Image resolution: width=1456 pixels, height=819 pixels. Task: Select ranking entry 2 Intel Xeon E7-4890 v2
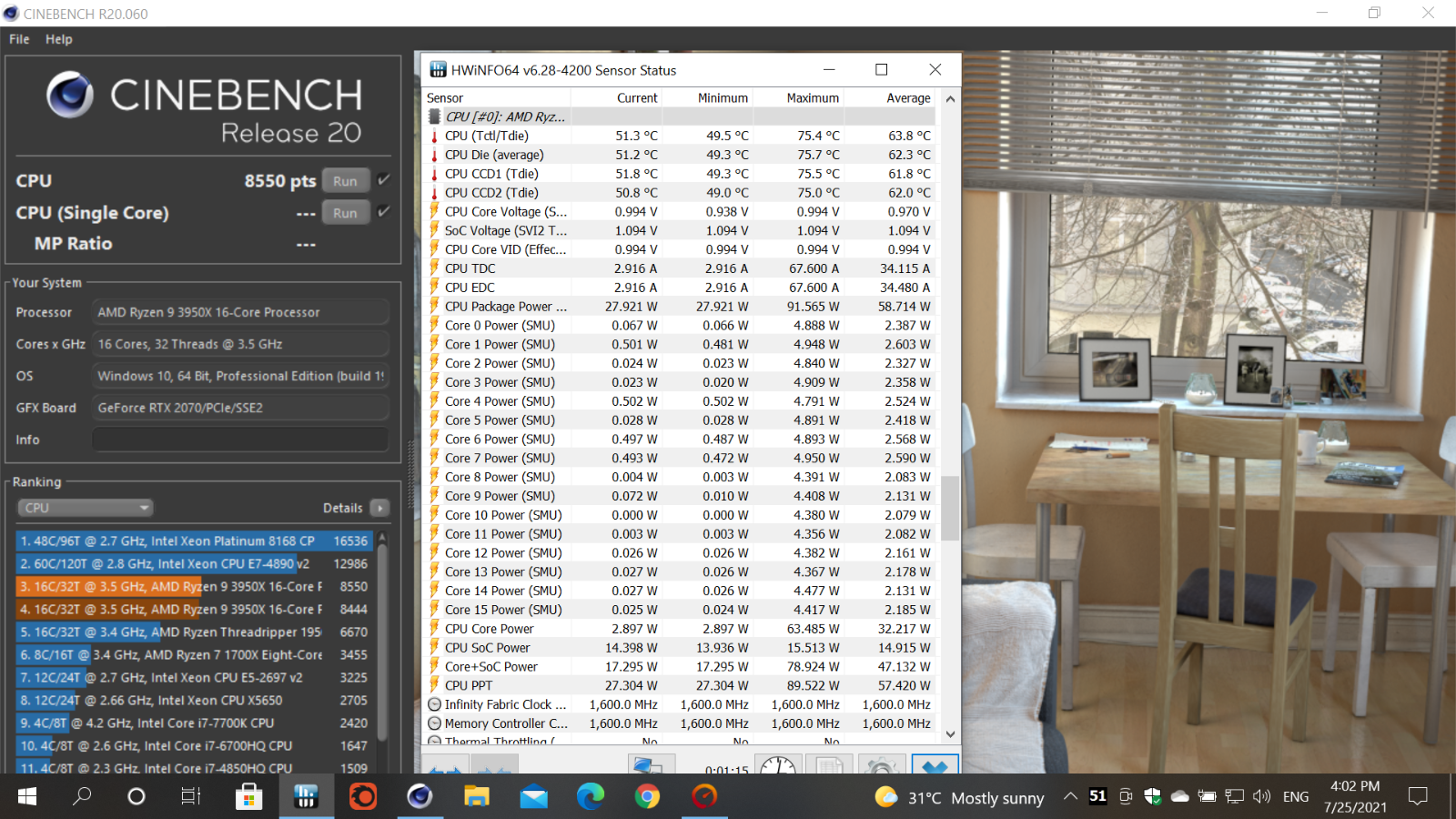click(x=194, y=563)
